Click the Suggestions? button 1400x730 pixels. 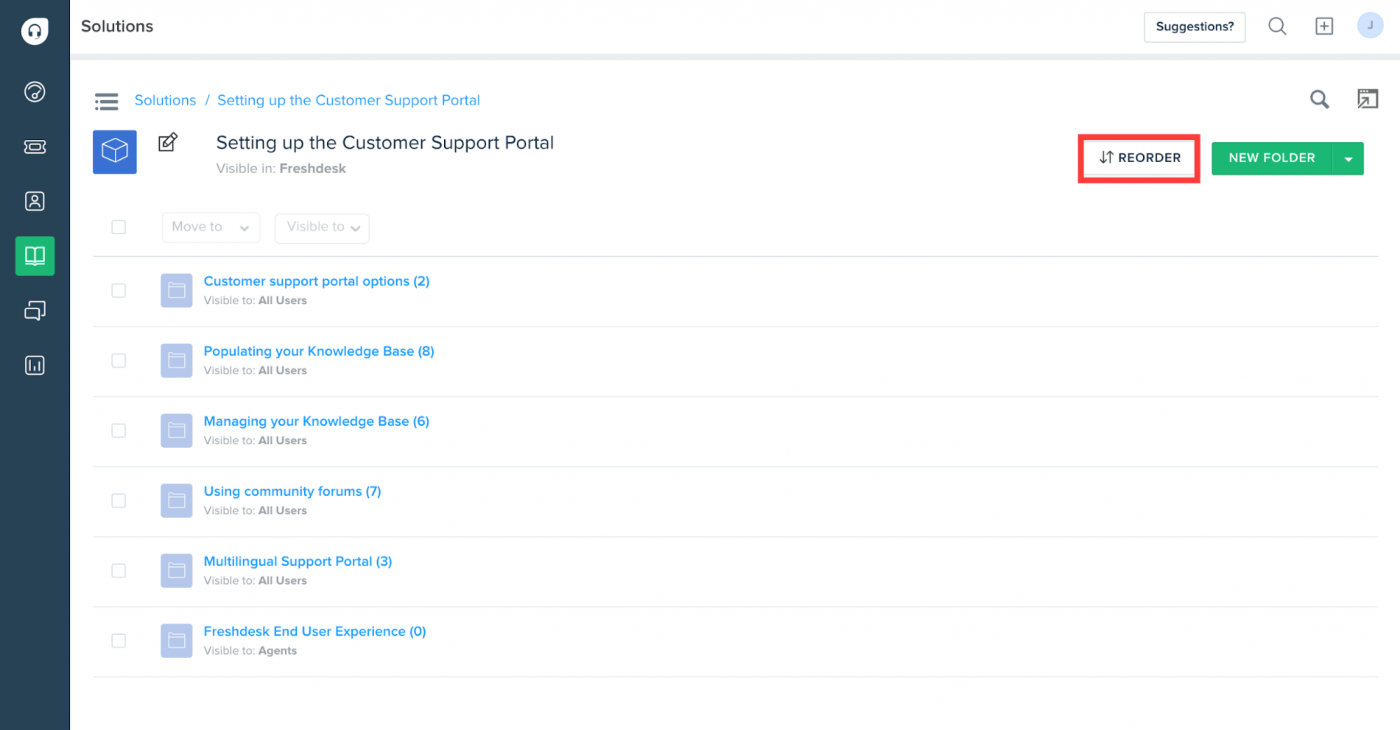pyautogui.click(x=1194, y=27)
